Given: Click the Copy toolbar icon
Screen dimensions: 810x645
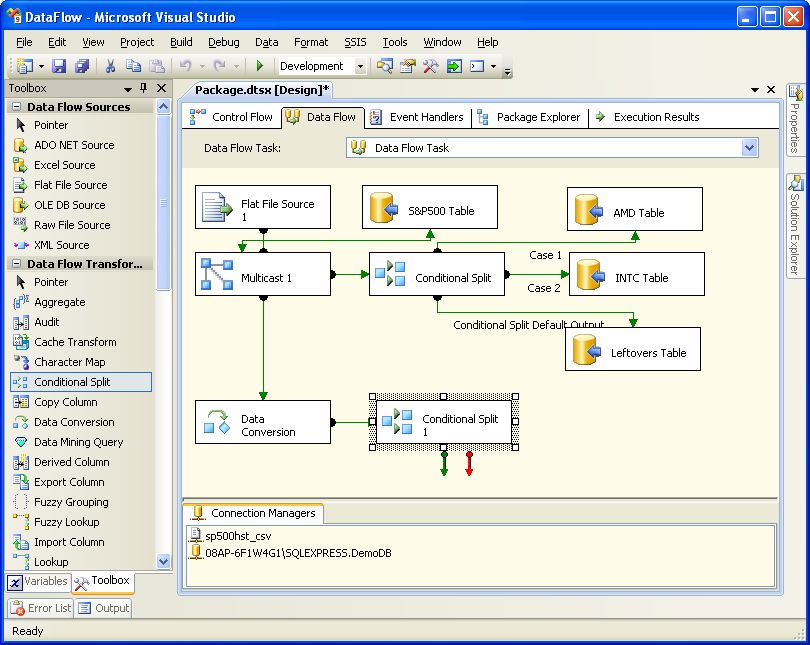Looking at the screenshot, I should pos(133,66).
